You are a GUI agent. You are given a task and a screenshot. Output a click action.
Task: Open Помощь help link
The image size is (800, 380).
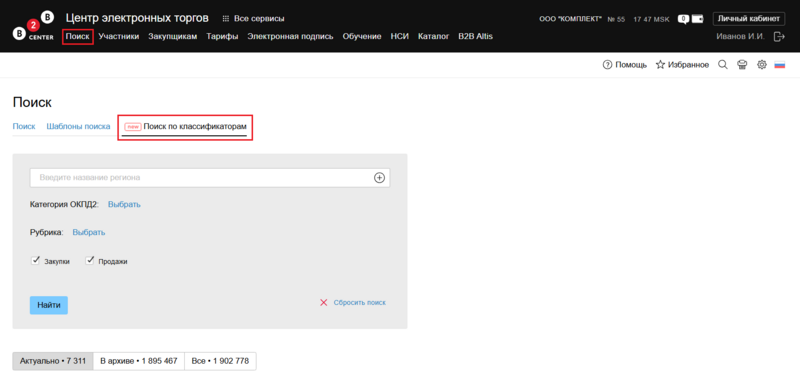pyautogui.click(x=625, y=65)
